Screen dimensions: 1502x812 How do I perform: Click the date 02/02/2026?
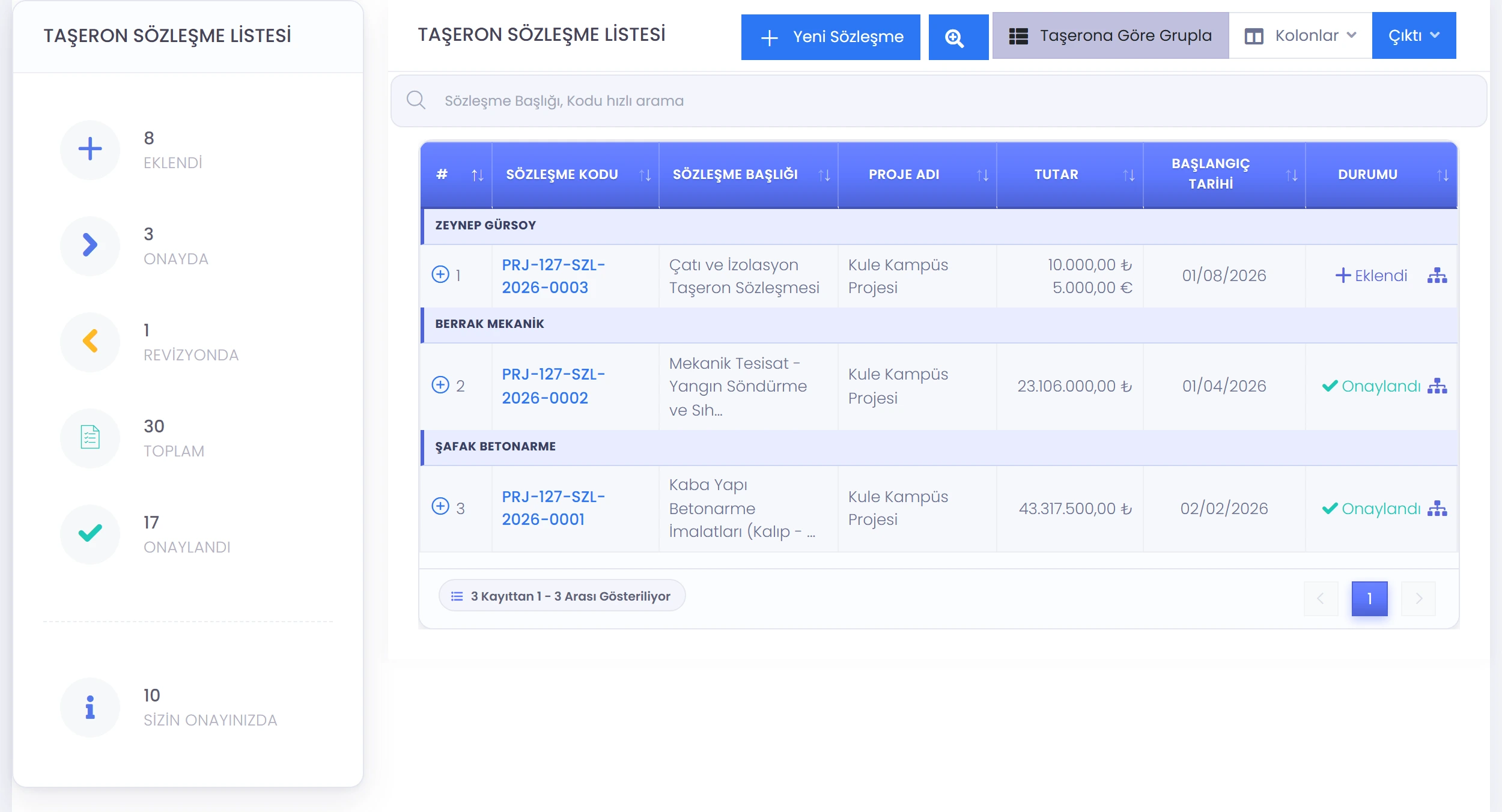pos(1224,509)
